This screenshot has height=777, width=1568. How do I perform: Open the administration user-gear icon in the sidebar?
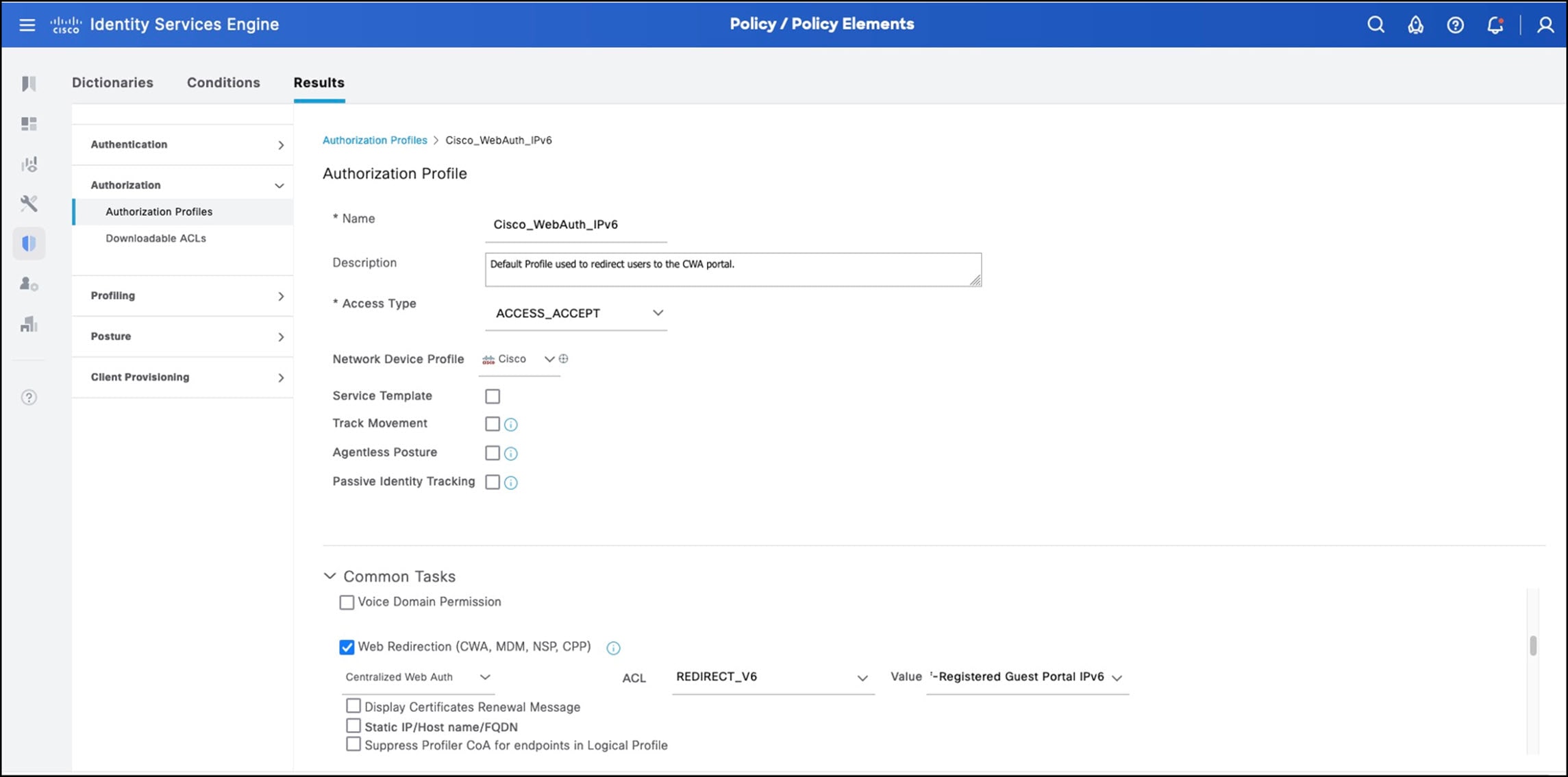[29, 283]
